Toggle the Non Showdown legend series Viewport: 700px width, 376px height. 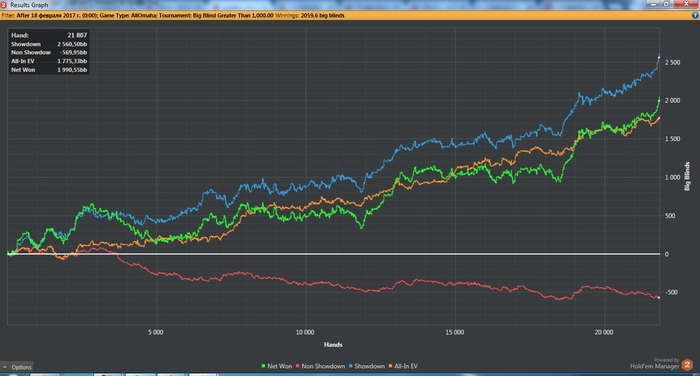point(320,366)
